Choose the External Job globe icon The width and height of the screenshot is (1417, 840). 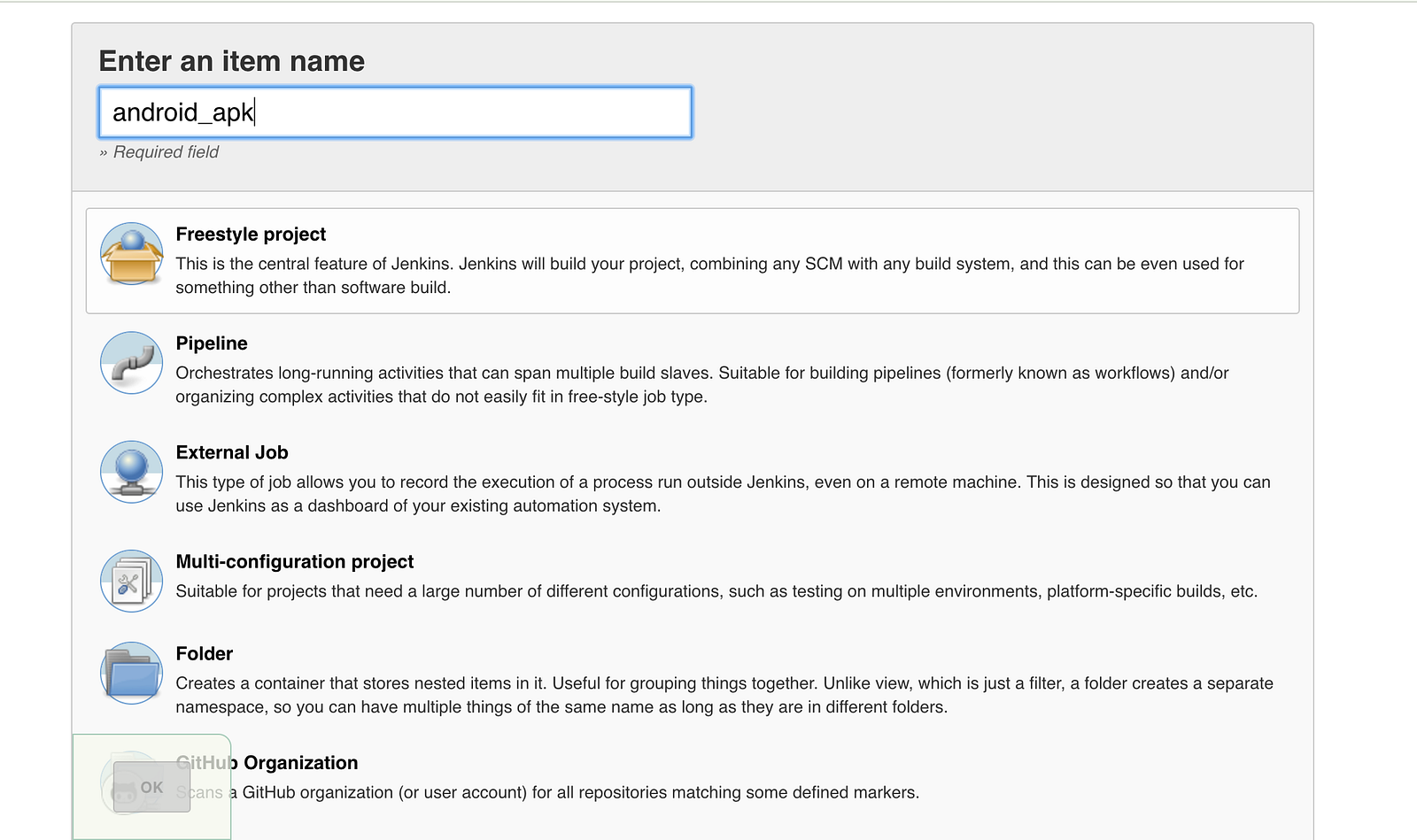click(131, 472)
